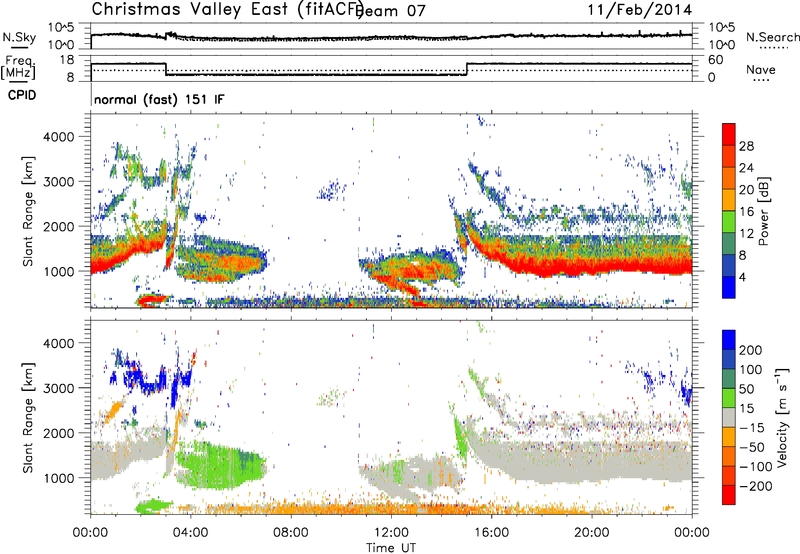800x554 pixels.
Task: Click the 24 label on Power colorbar
Action: click(746, 168)
